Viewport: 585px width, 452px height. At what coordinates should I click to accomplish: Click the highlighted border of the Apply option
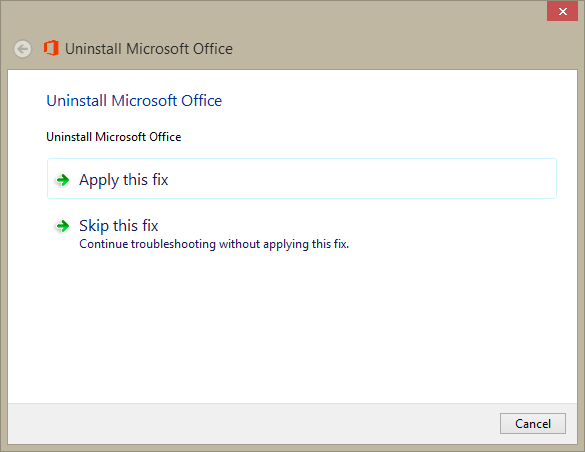click(301, 159)
